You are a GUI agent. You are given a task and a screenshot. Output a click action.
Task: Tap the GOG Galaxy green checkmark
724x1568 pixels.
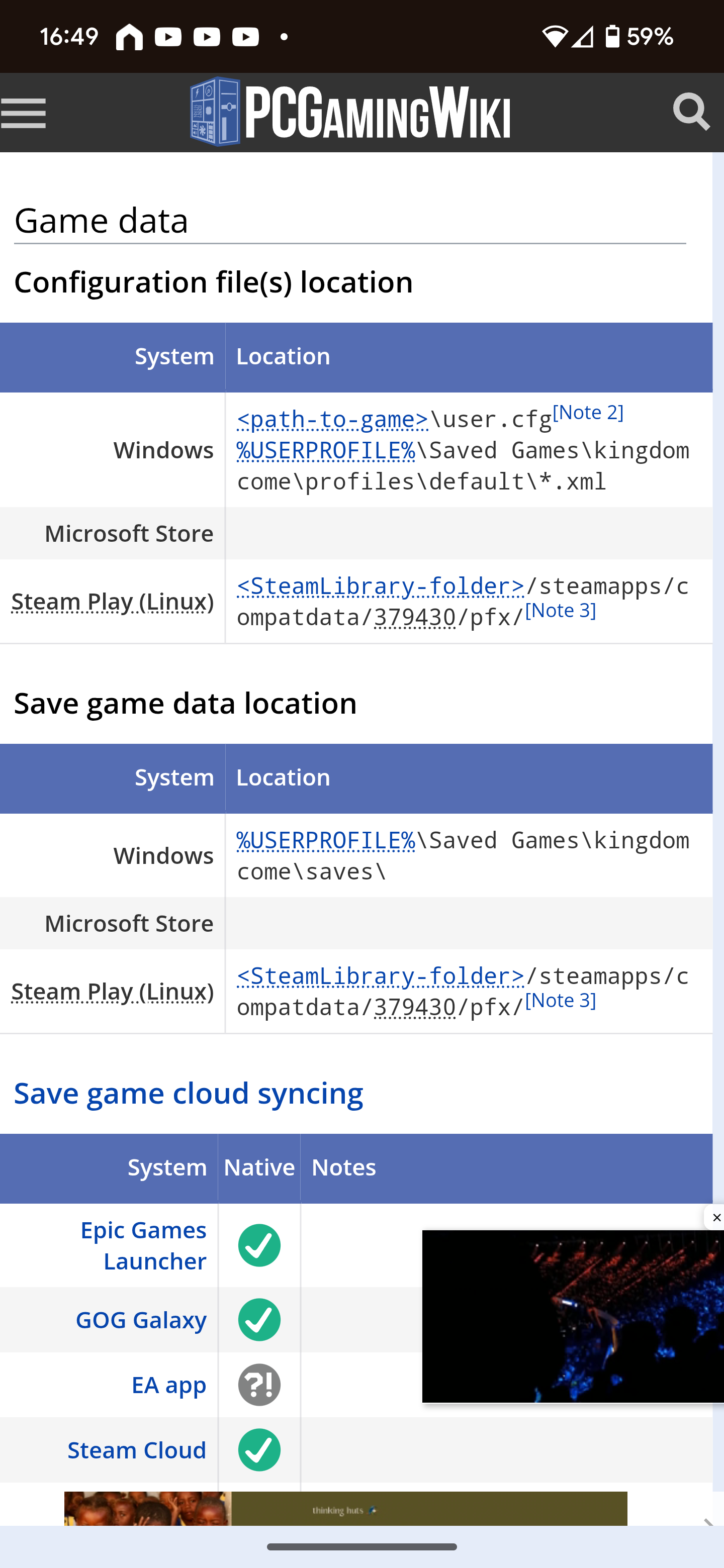click(x=259, y=1319)
